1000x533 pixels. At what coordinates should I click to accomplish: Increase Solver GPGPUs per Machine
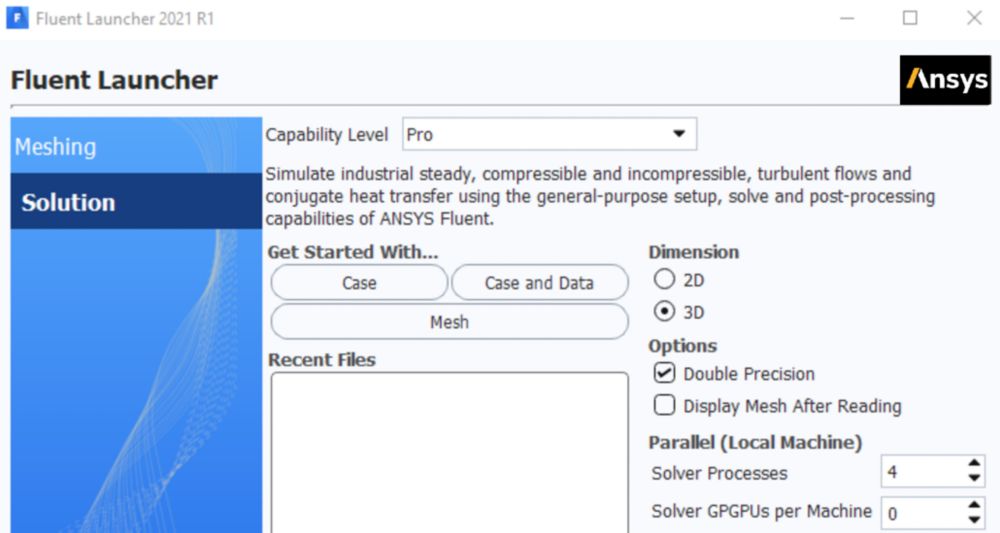tap(975, 505)
